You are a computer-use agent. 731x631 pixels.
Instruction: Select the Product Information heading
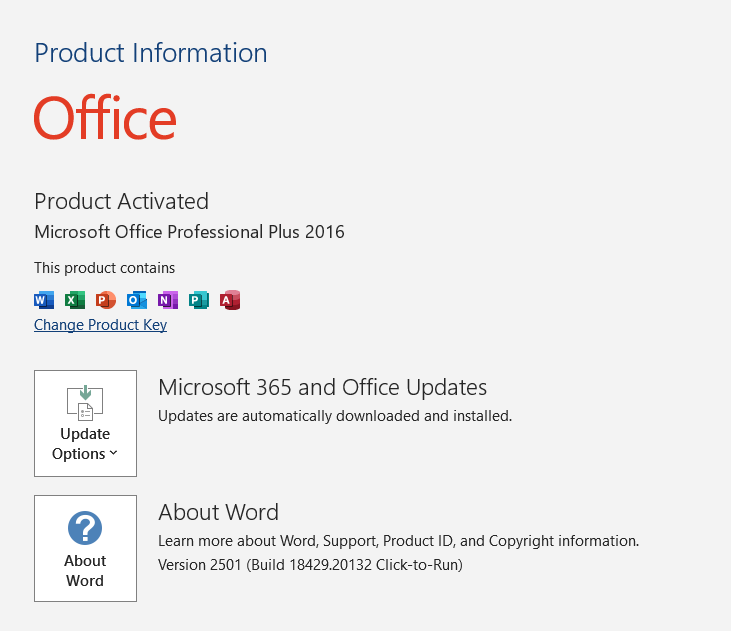(x=151, y=53)
